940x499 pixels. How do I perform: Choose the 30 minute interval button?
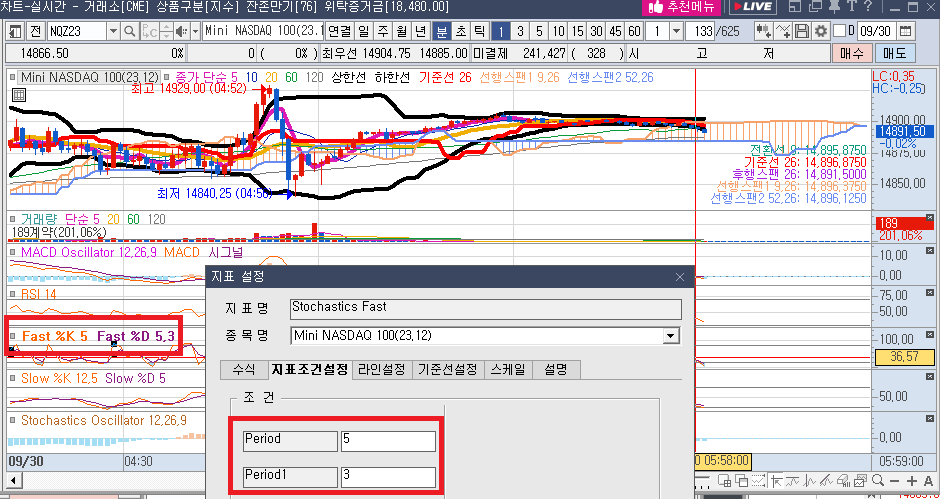coord(596,31)
